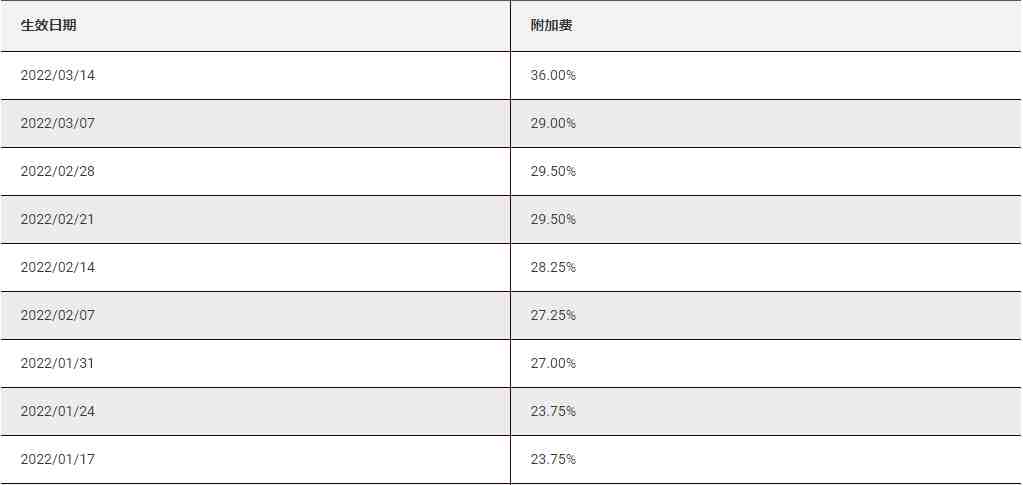The width and height of the screenshot is (1023, 485).
Task: Select the 2022/01/31 date cell
Action: (x=255, y=364)
